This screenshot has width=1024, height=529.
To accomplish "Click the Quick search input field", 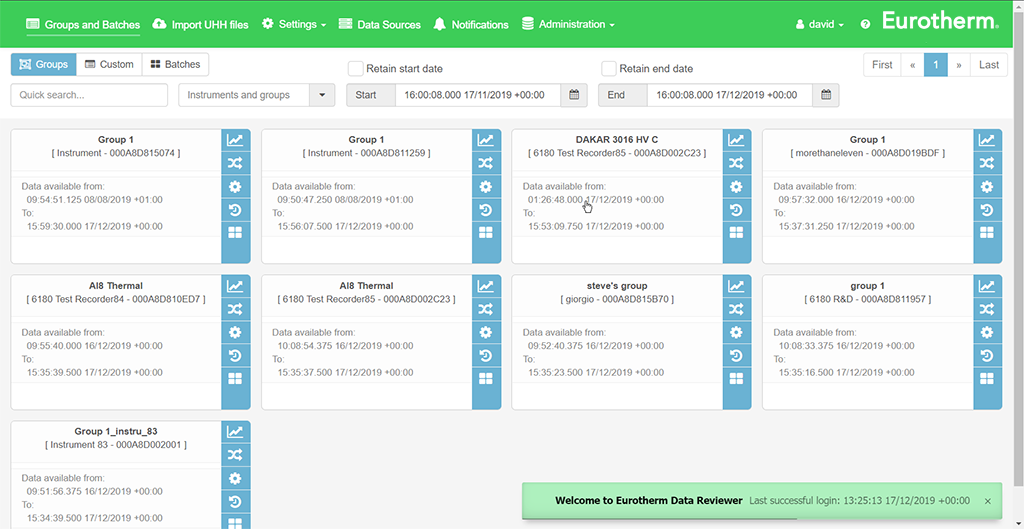I will (x=89, y=95).
